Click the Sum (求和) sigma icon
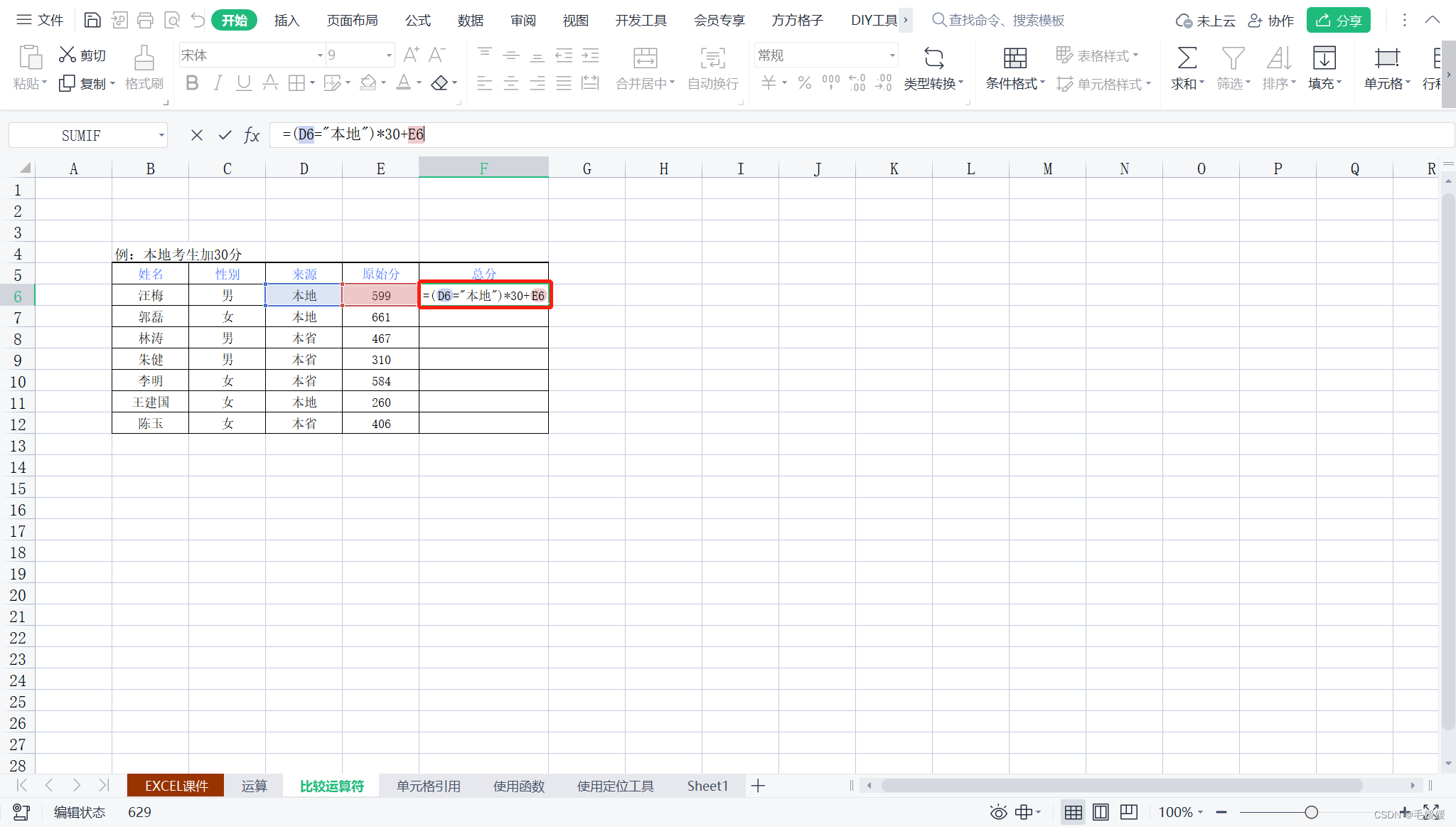 [1187, 58]
